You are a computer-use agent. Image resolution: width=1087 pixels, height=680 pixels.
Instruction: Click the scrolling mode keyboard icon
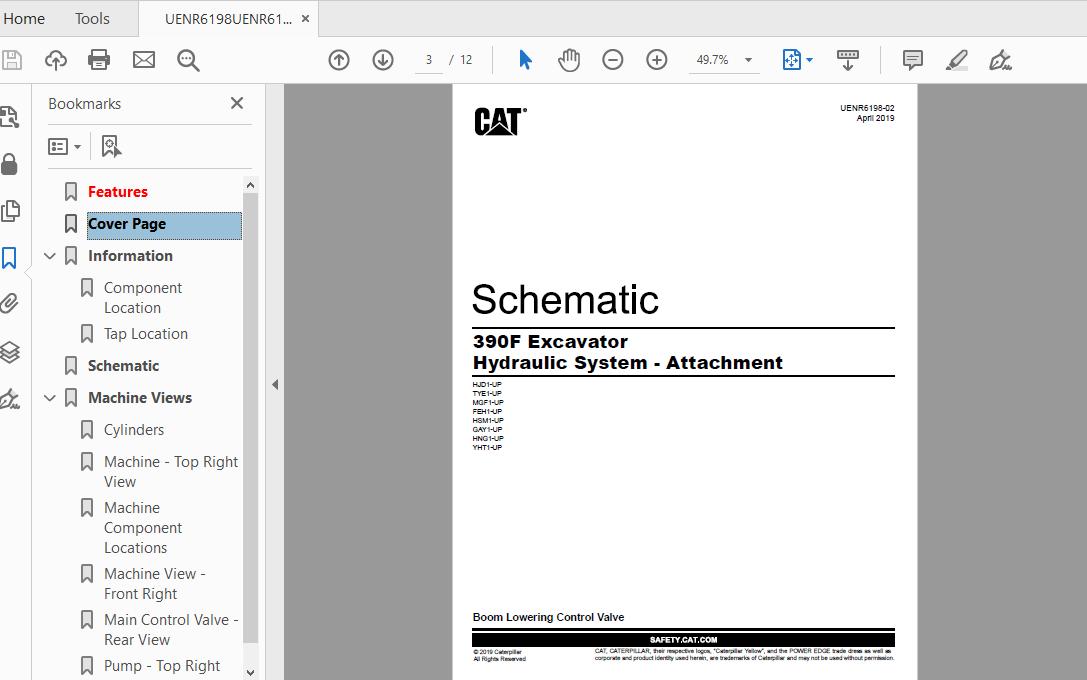coord(847,60)
